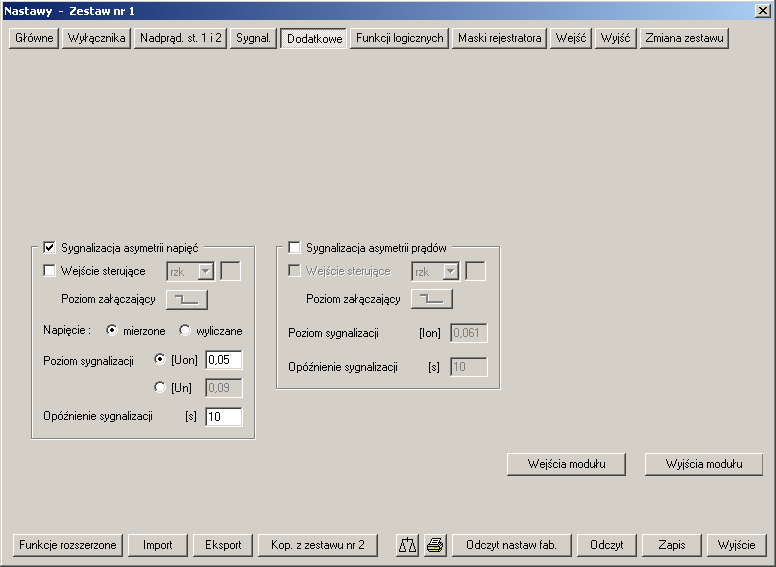The height and width of the screenshot is (567, 776).
Task: Open Funkcje rozszerzone
Action: 68,545
